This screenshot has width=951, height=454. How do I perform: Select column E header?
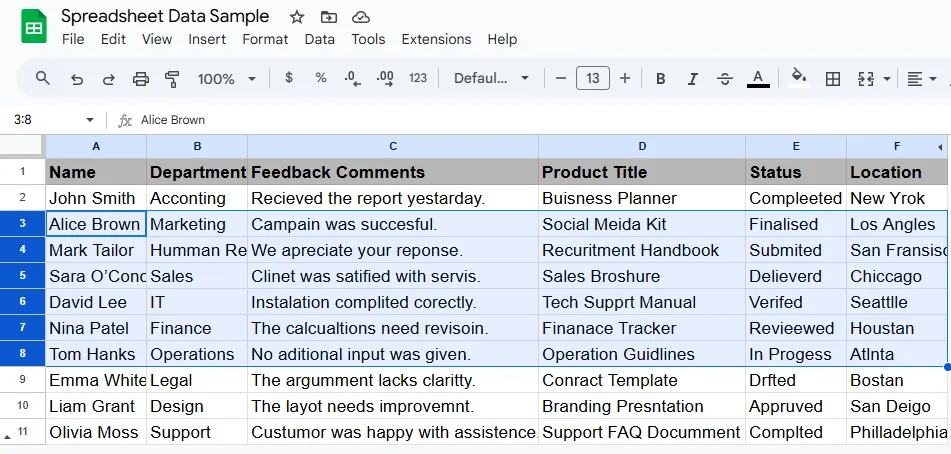pos(796,146)
